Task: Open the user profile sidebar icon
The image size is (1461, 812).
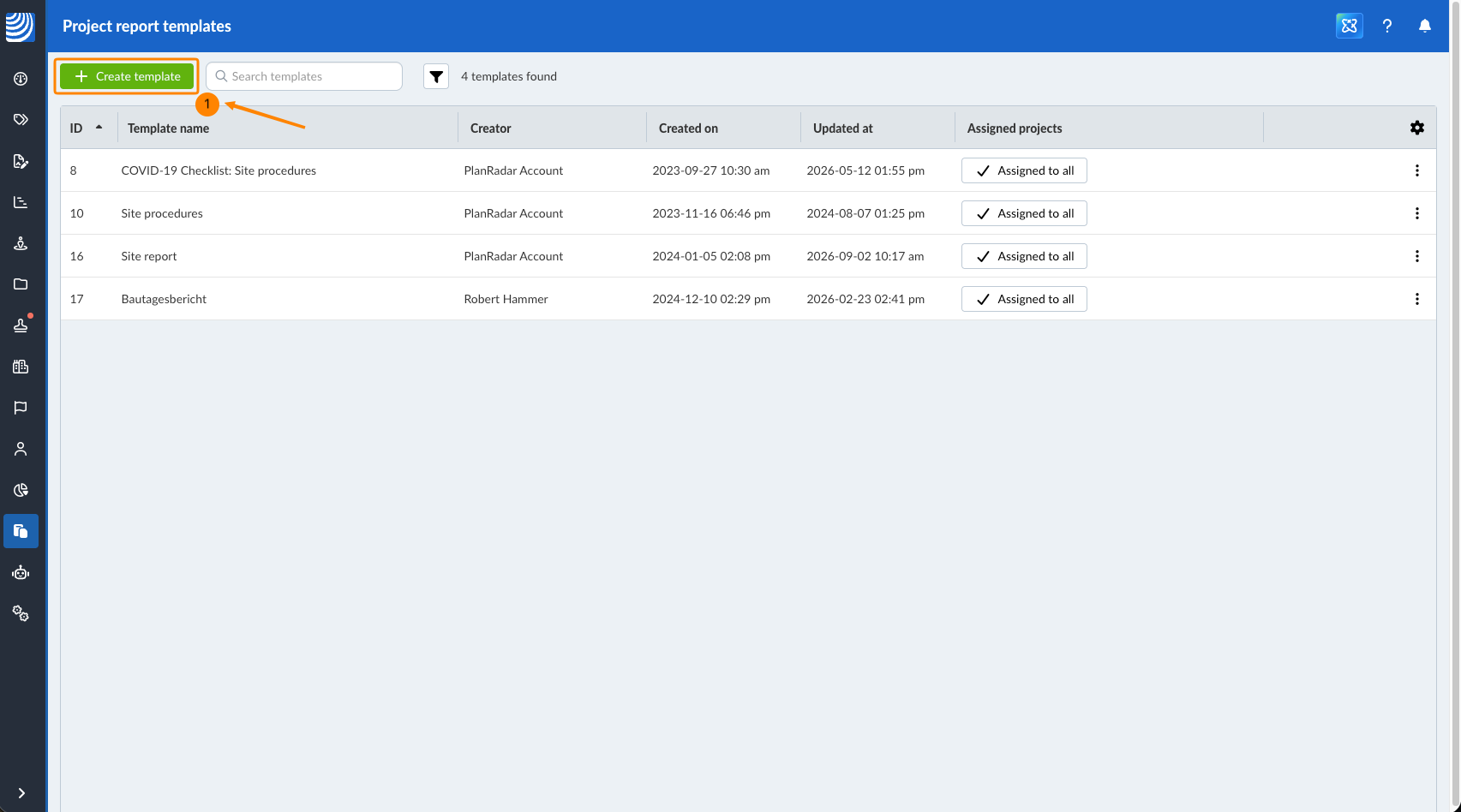Action: [x=21, y=449]
